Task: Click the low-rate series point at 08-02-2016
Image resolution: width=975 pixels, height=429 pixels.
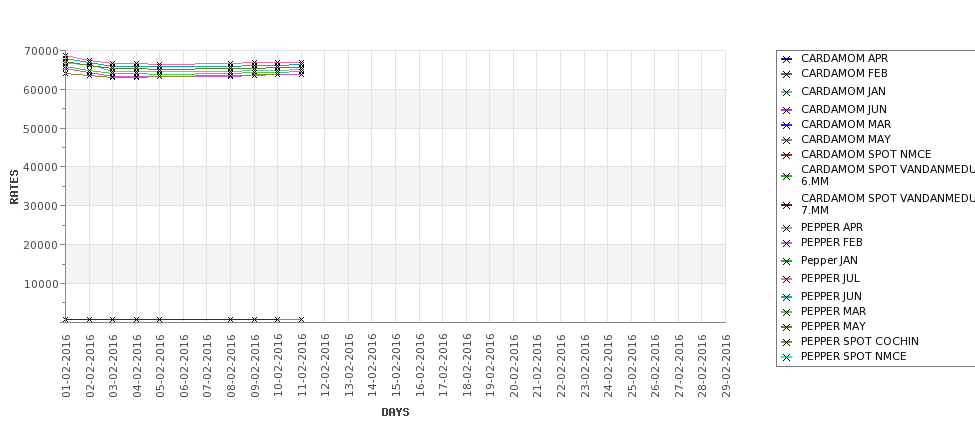Action: 231,320
